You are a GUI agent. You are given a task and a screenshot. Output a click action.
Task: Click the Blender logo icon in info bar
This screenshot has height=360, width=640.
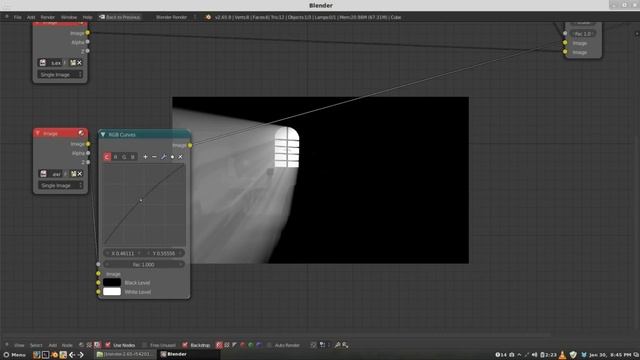[208, 17]
